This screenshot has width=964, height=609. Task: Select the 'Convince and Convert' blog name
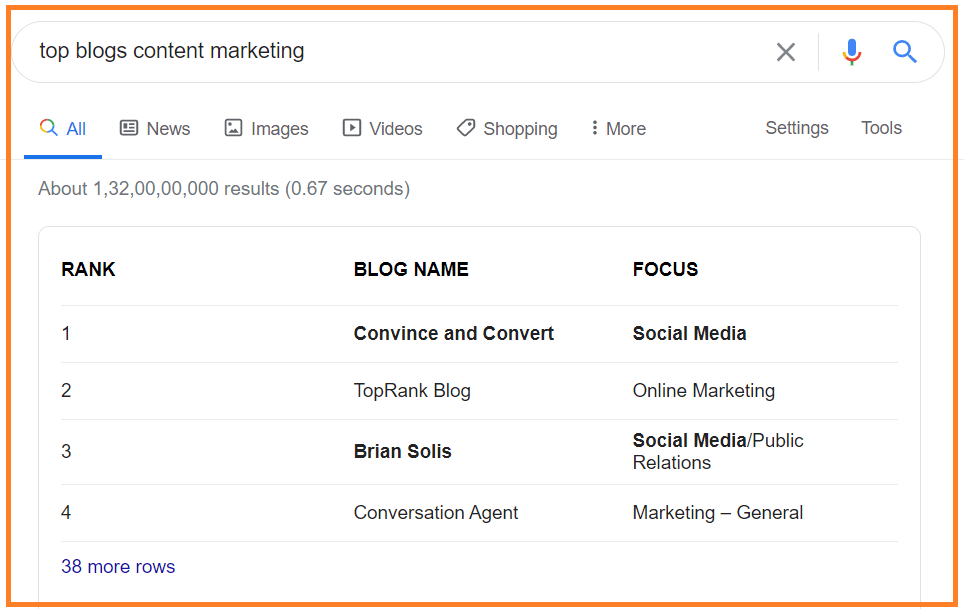454,333
